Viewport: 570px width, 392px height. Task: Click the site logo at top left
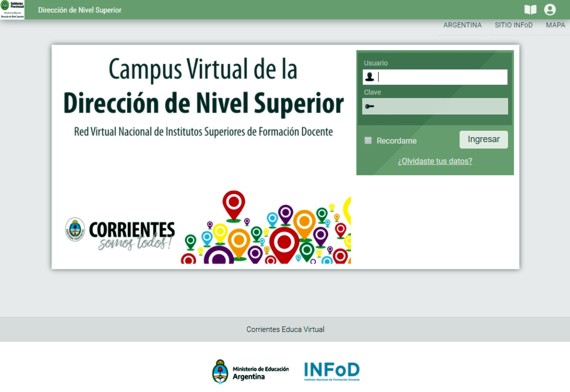pyautogui.click(x=12, y=9)
